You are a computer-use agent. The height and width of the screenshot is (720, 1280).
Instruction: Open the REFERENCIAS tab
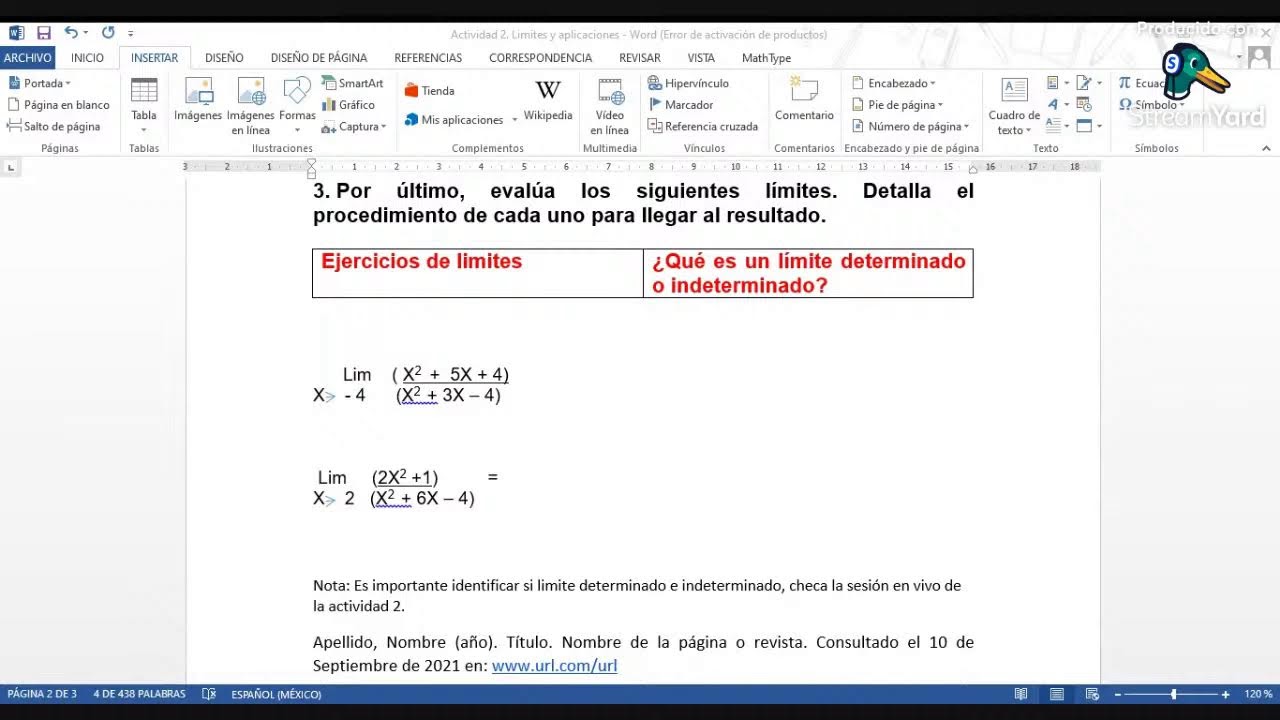[428, 58]
